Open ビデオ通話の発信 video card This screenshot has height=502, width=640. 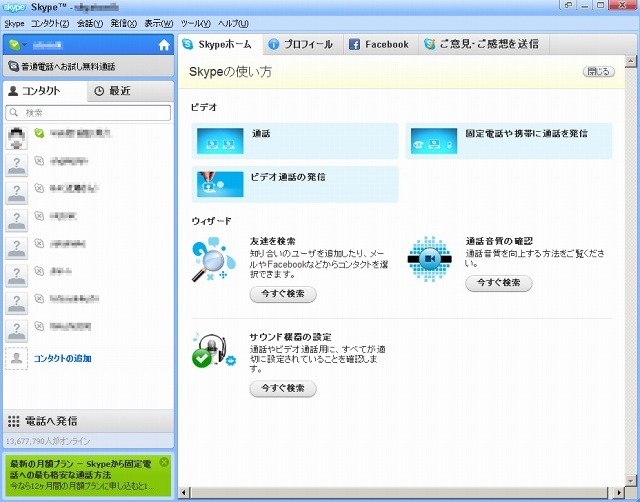click(x=295, y=184)
